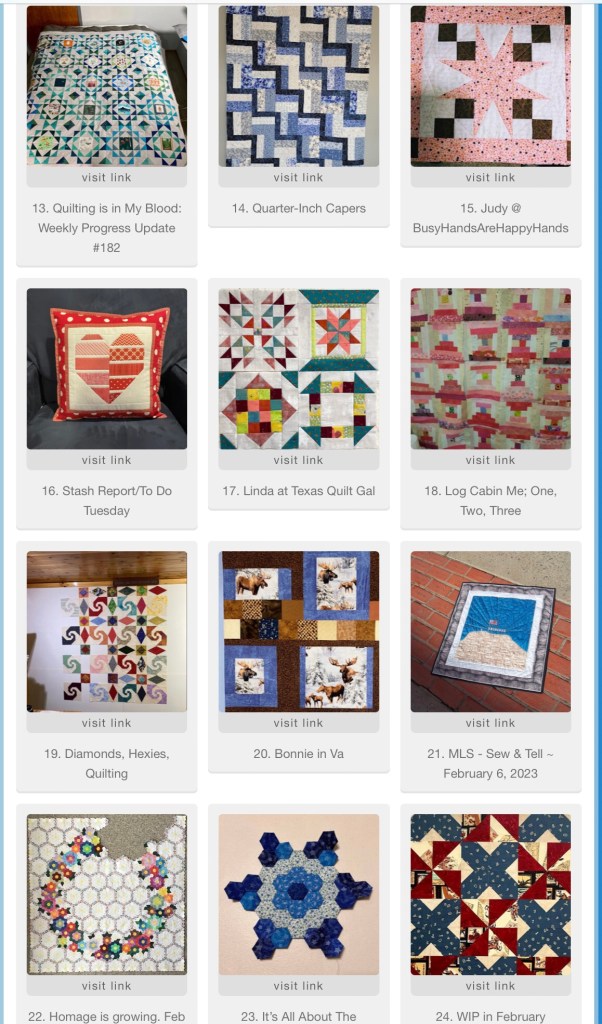Open the hexagon flower wreath quilt image
602x1024 pixels.
point(106,894)
